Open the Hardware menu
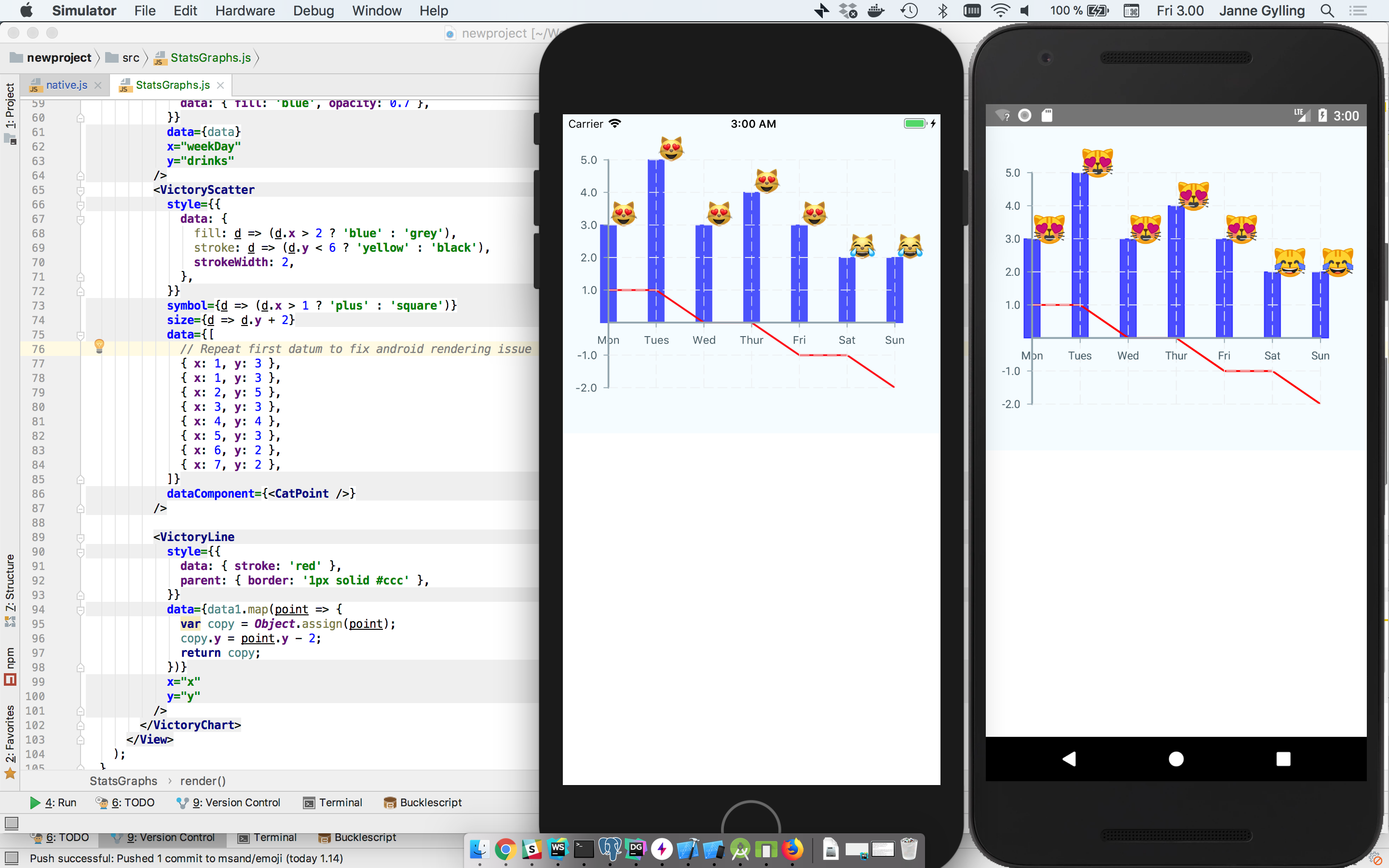This screenshot has height=868, width=1389. (x=245, y=10)
